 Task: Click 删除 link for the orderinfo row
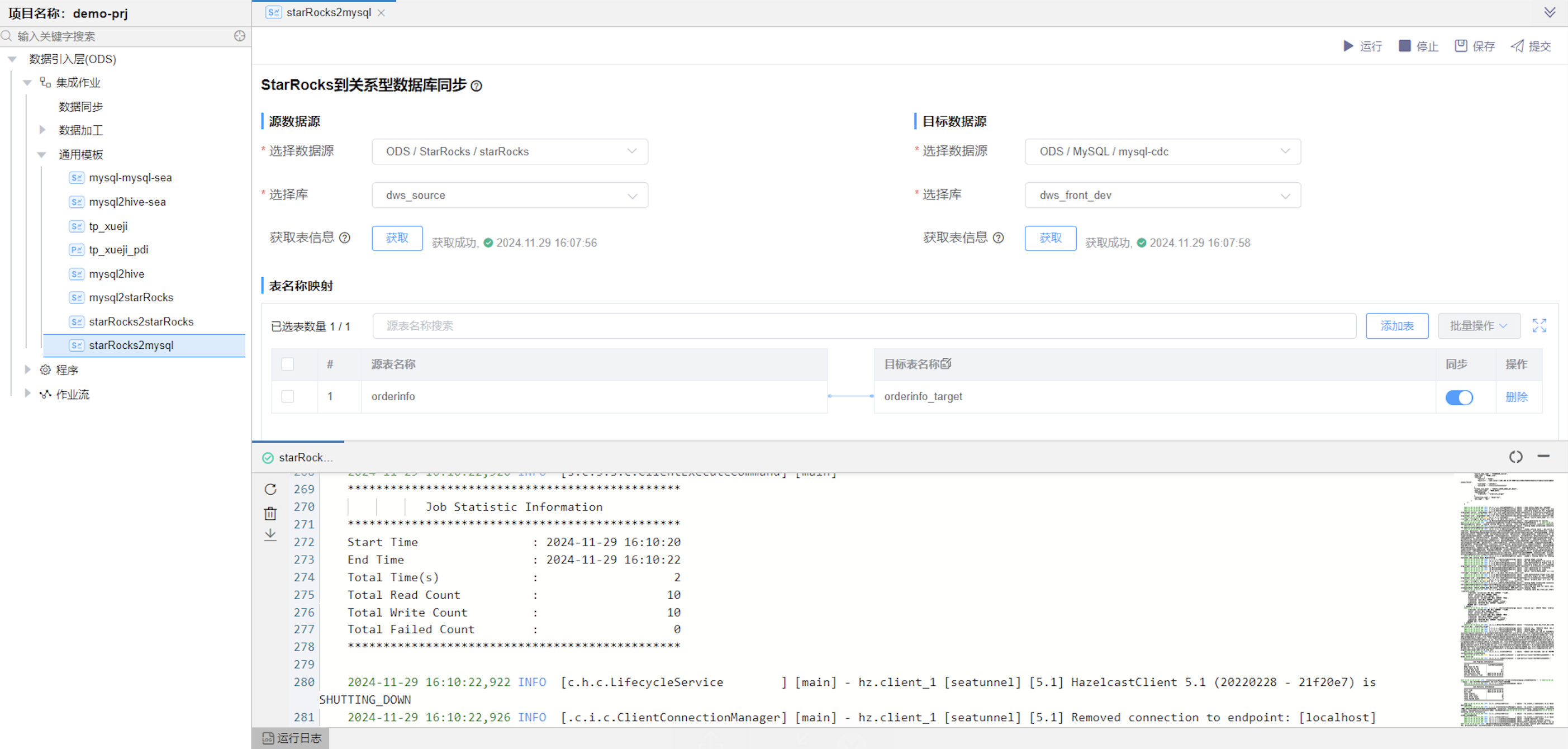point(1515,397)
